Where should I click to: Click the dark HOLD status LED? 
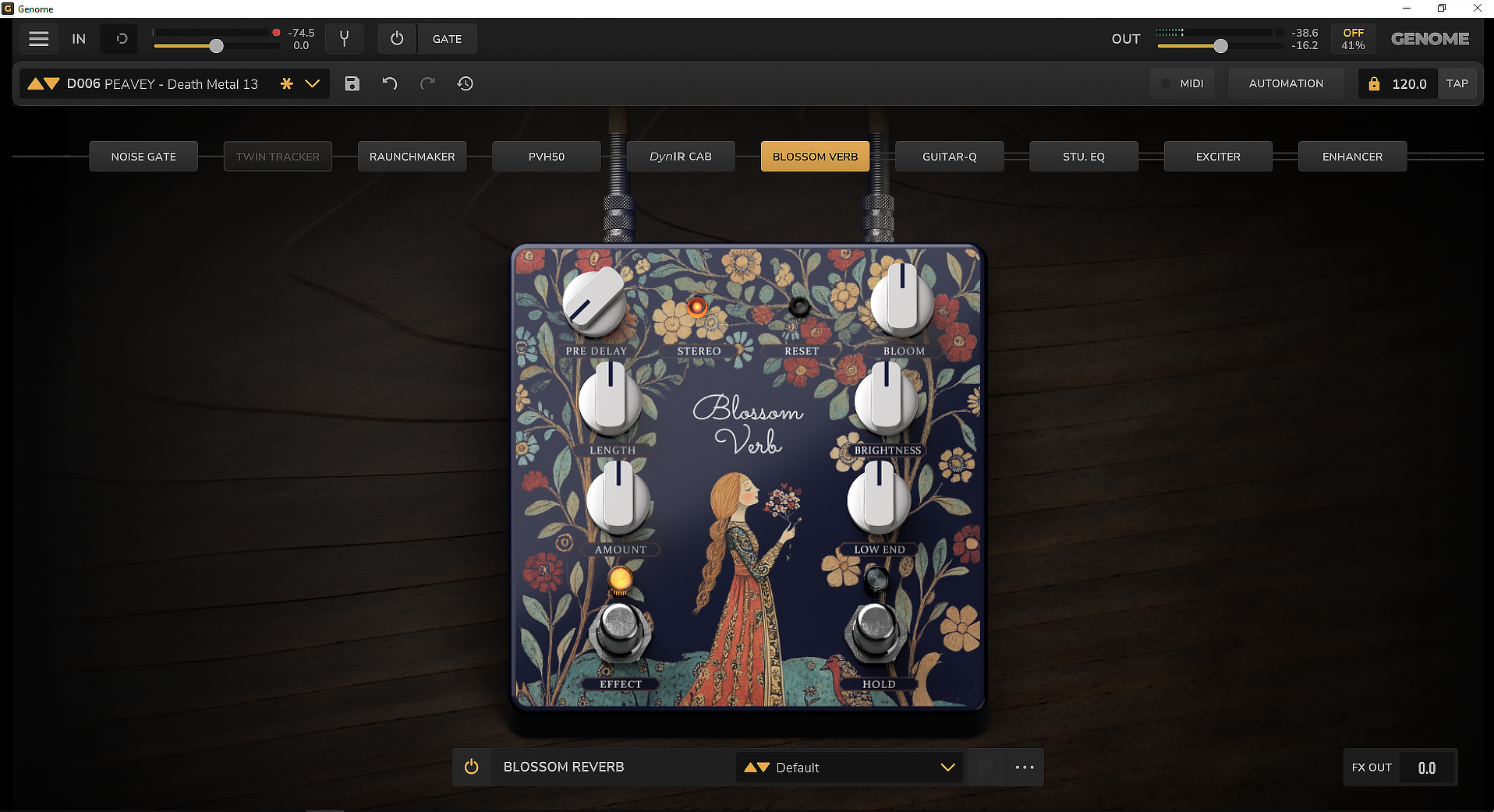coord(877,579)
